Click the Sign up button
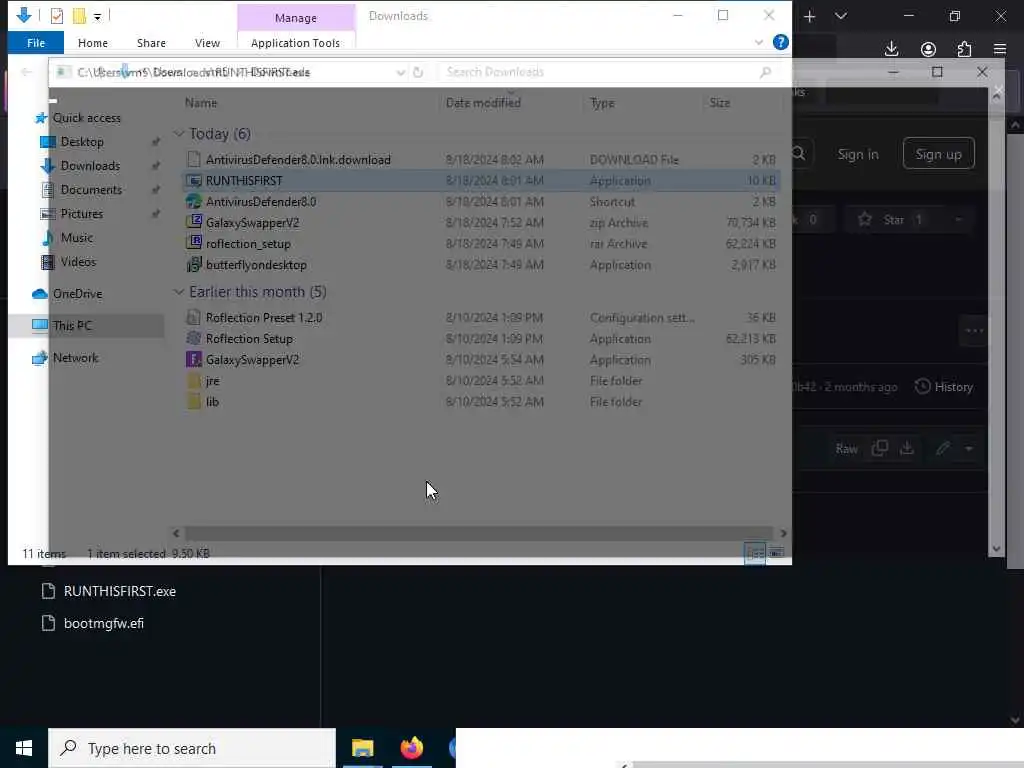This screenshot has width=1024, height=768. coord(938,154)
